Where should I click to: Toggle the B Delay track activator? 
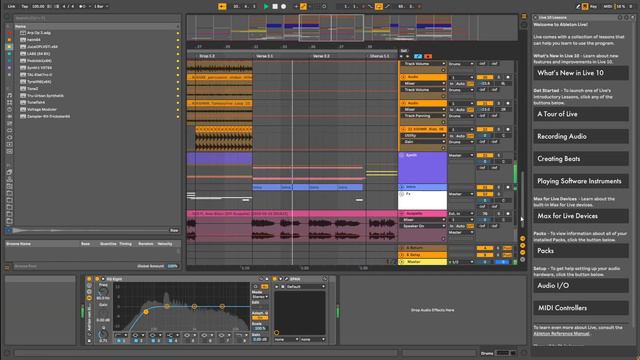(485, 255)
